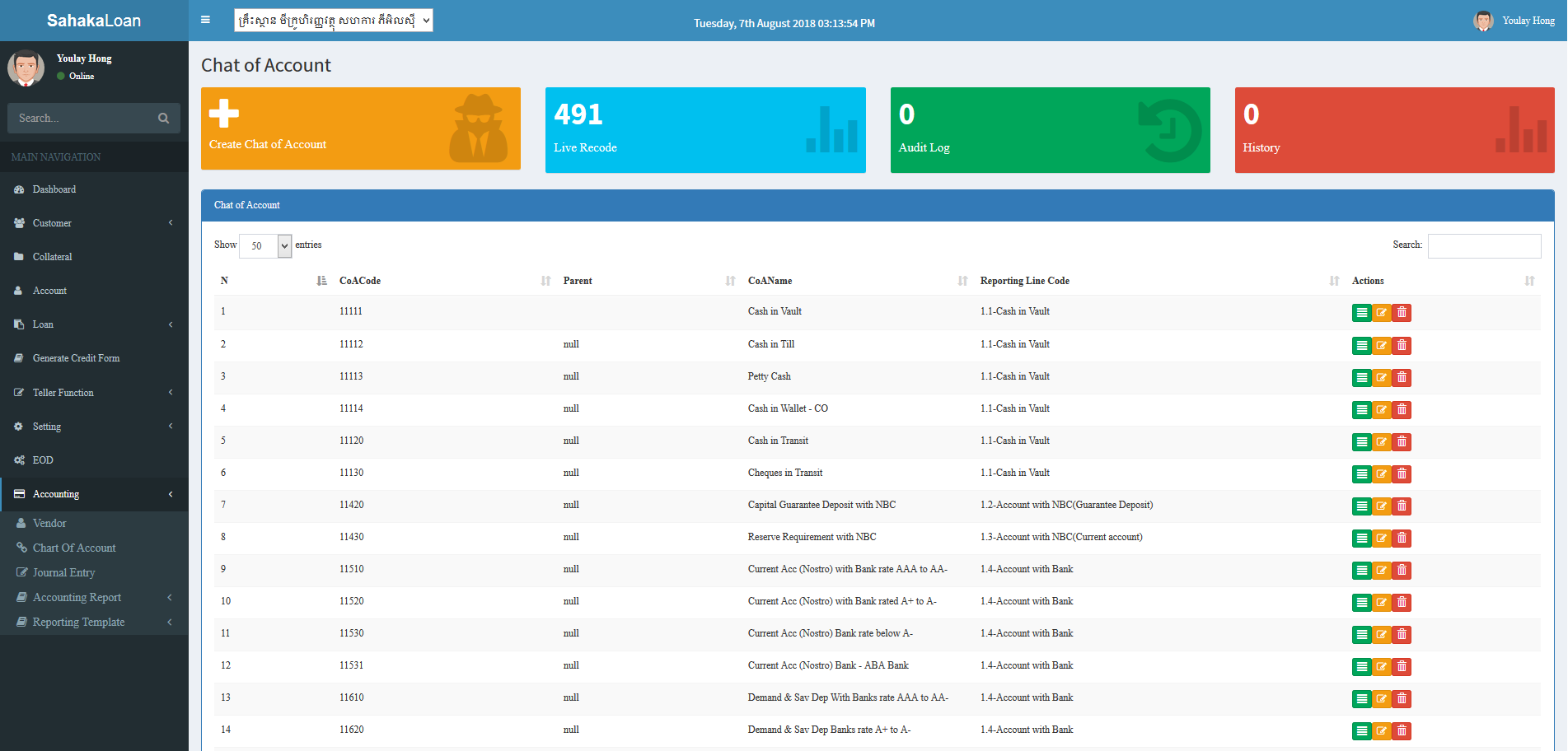Click the search magnifier icon in sidebar
Image resolution: width=1568 pixels, height=751 pixels.
point(163,119)
